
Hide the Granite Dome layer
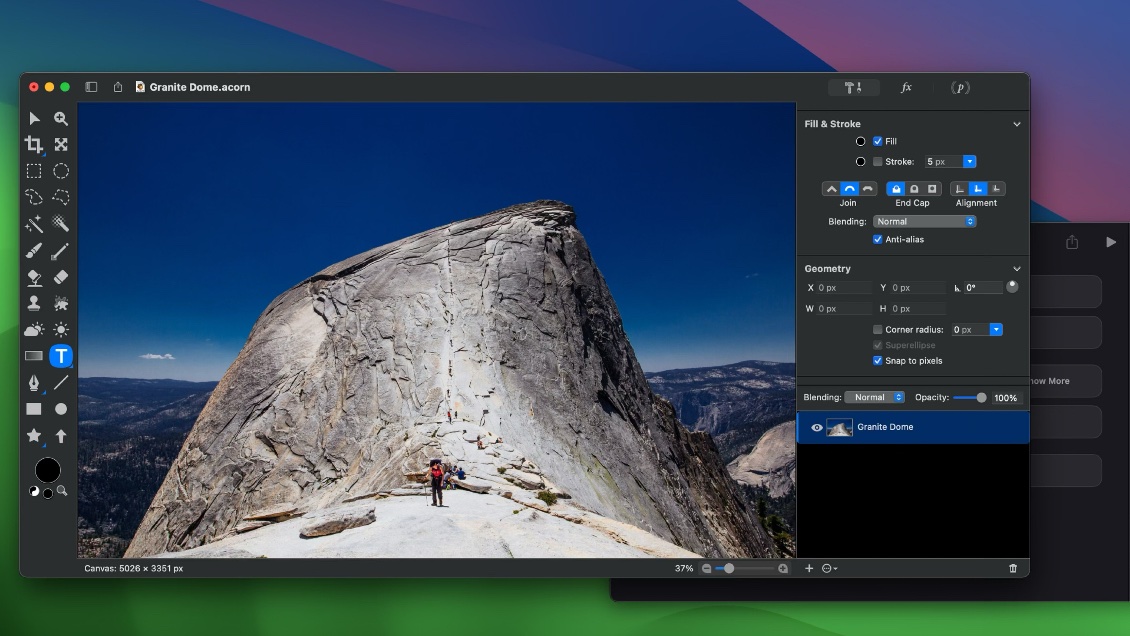pyautogui.click(x=816, y=428)
